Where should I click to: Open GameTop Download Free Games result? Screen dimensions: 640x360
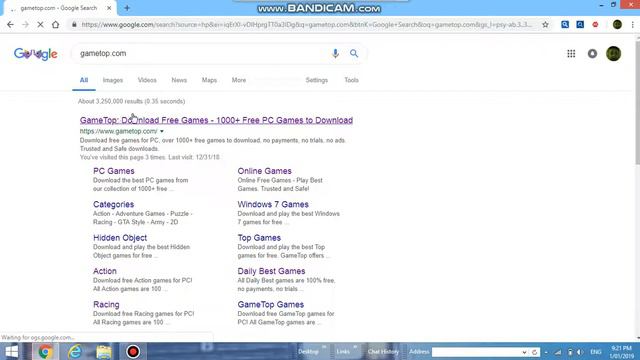coord(216,120)
